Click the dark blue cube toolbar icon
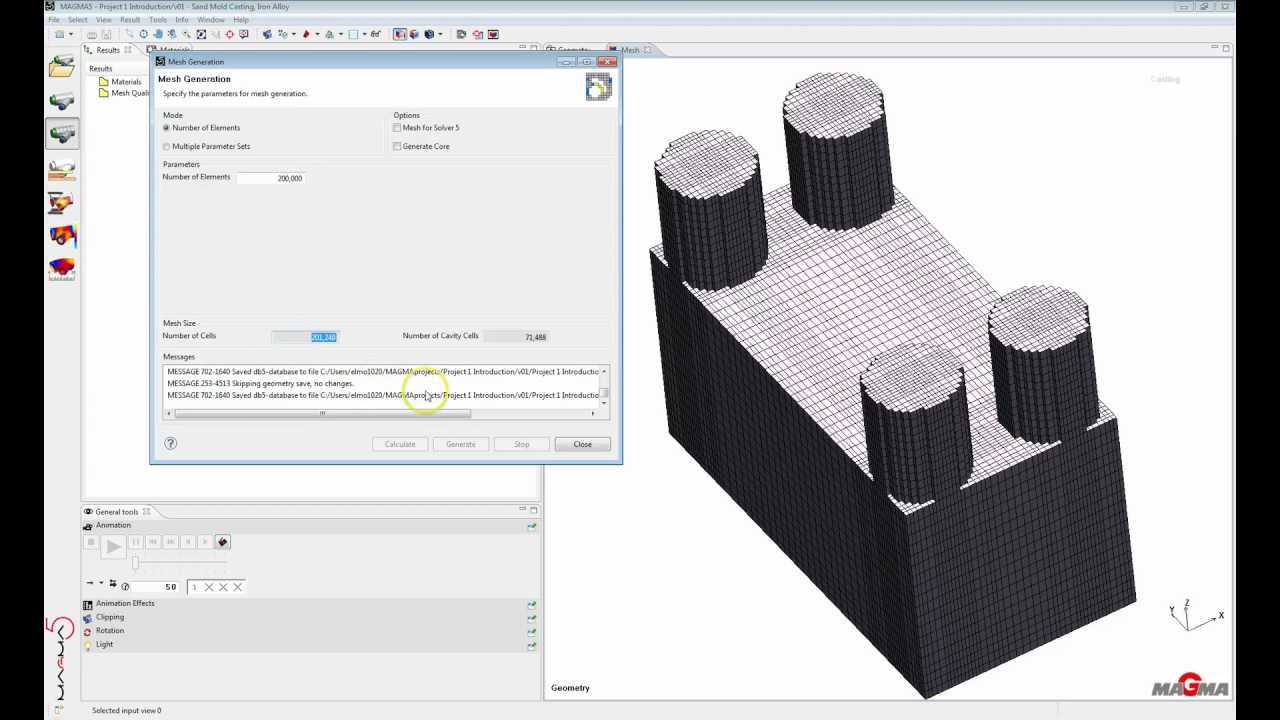Screen dimensions: 1280x720 pos(429,34)
